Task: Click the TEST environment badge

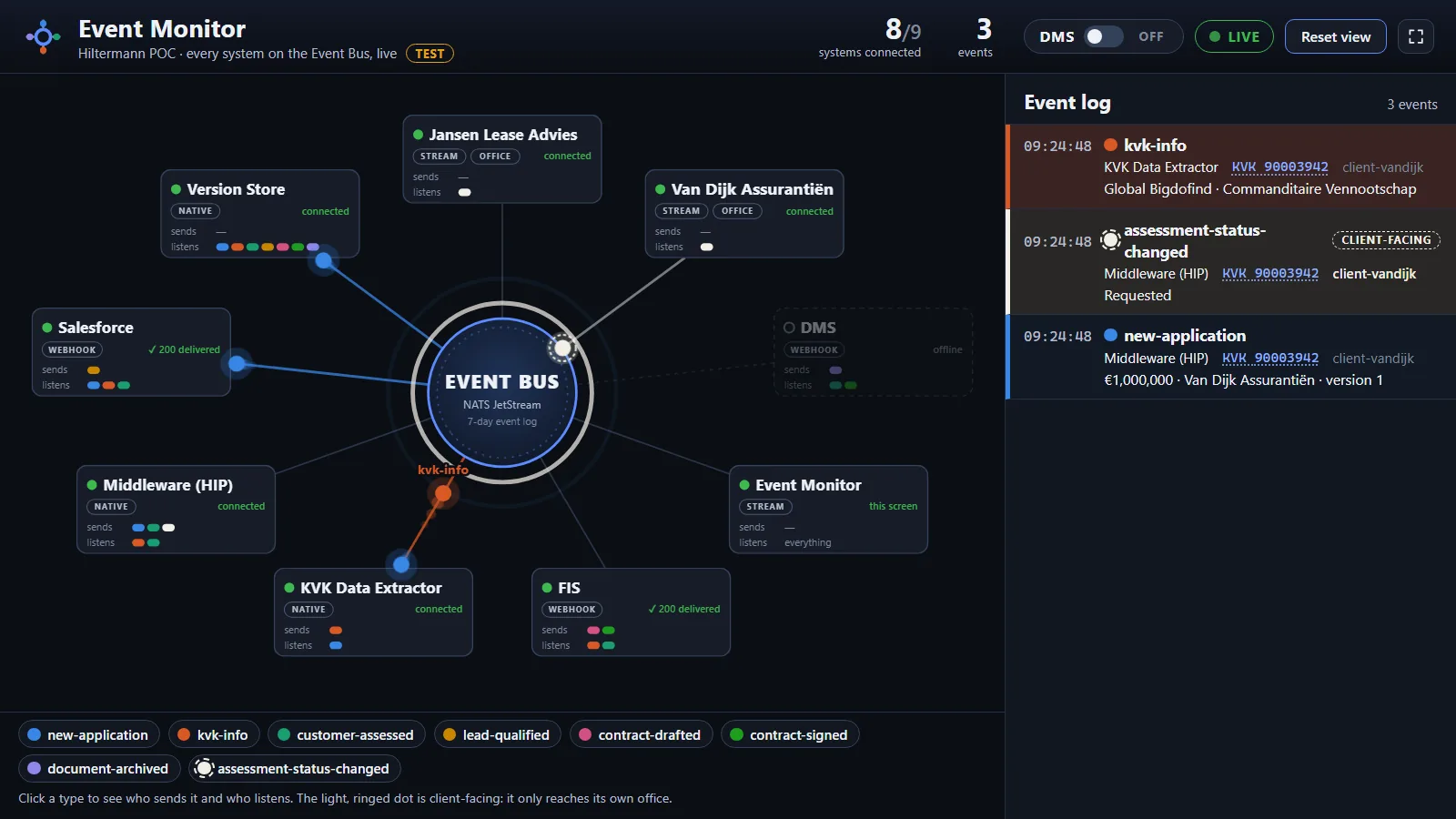Action: tap(430, 54)
